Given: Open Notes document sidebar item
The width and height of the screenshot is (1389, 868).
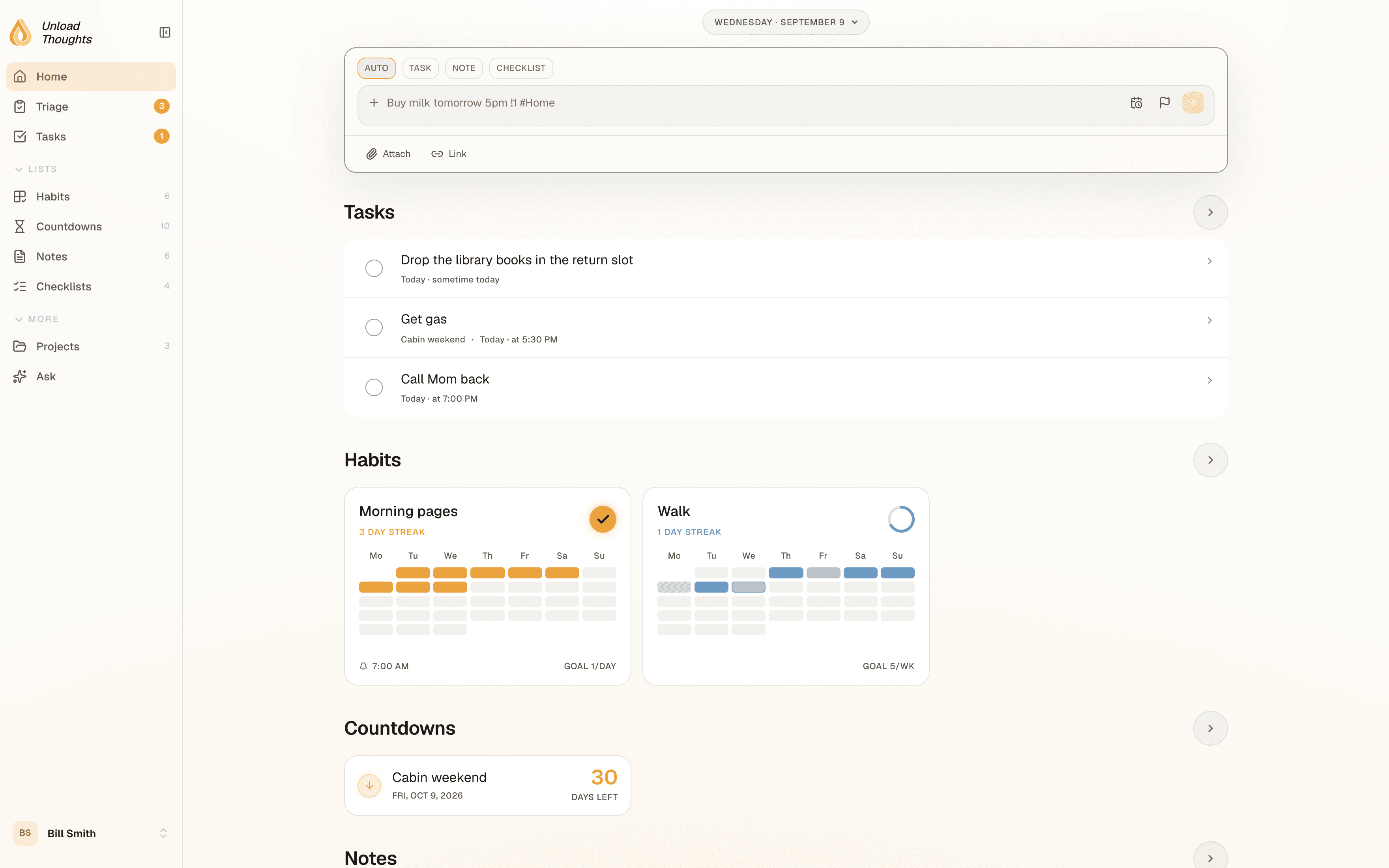Looking at the screenshot, I should pos(91,256).
